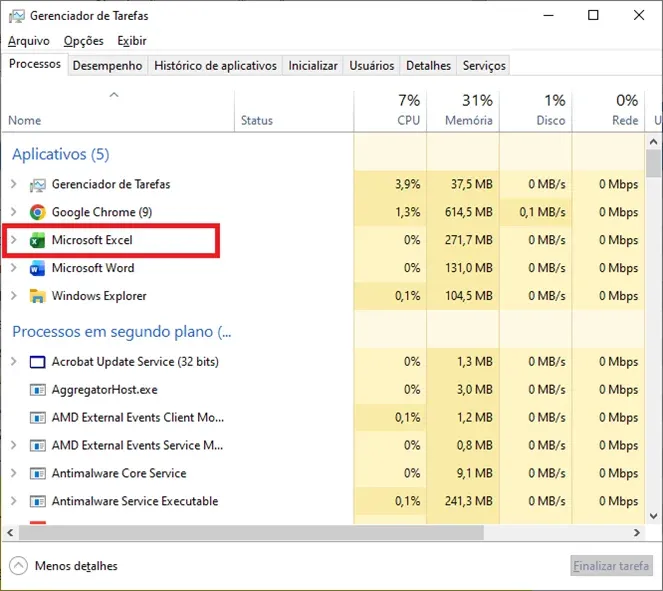Expand the Windows Explorer process row
Image resolution: width=663 pixels, height=591 pixels.
click(14, 296)
